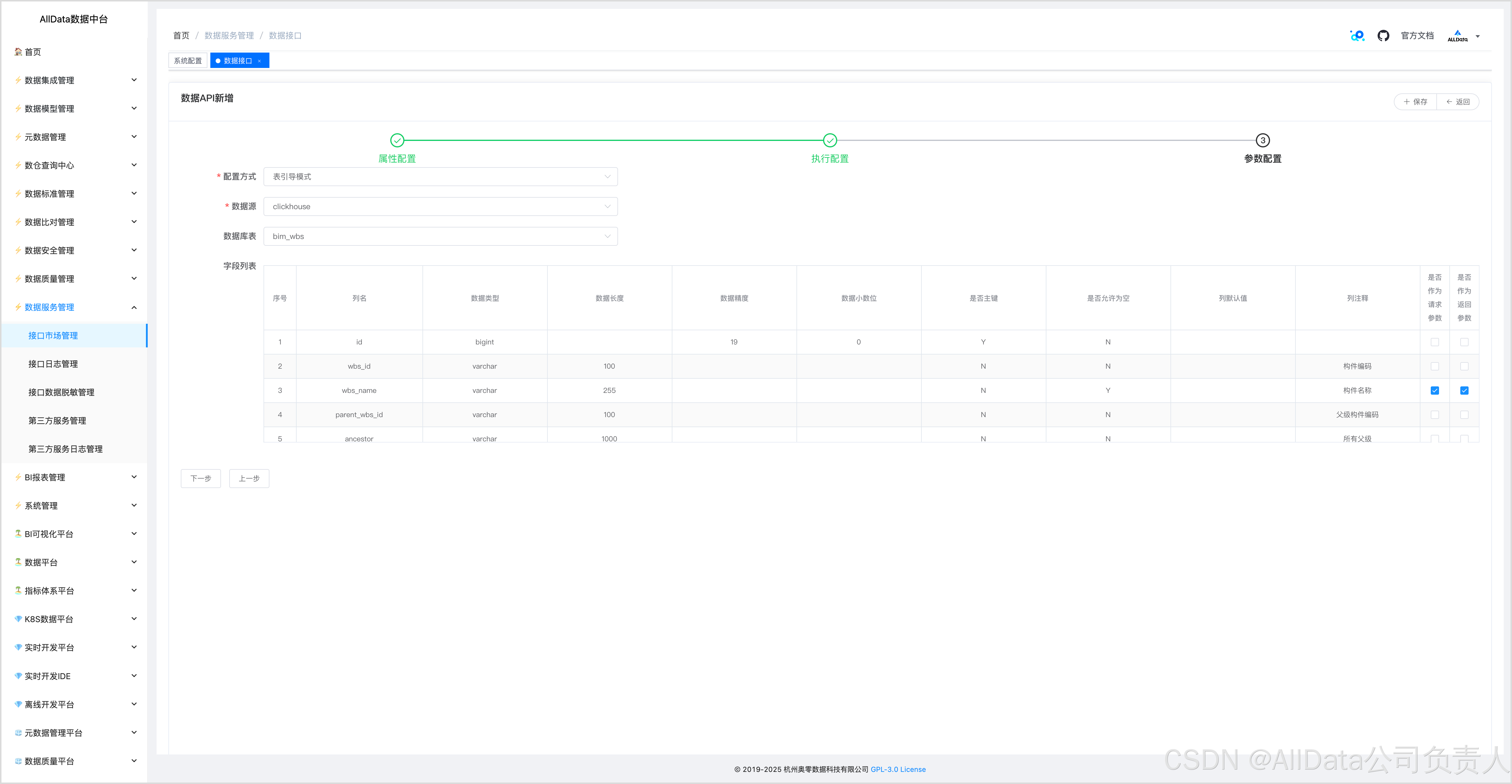Click the 属性配置 step checkmark circle
Screen dimensions: 1512x784
tap(397, 140)
